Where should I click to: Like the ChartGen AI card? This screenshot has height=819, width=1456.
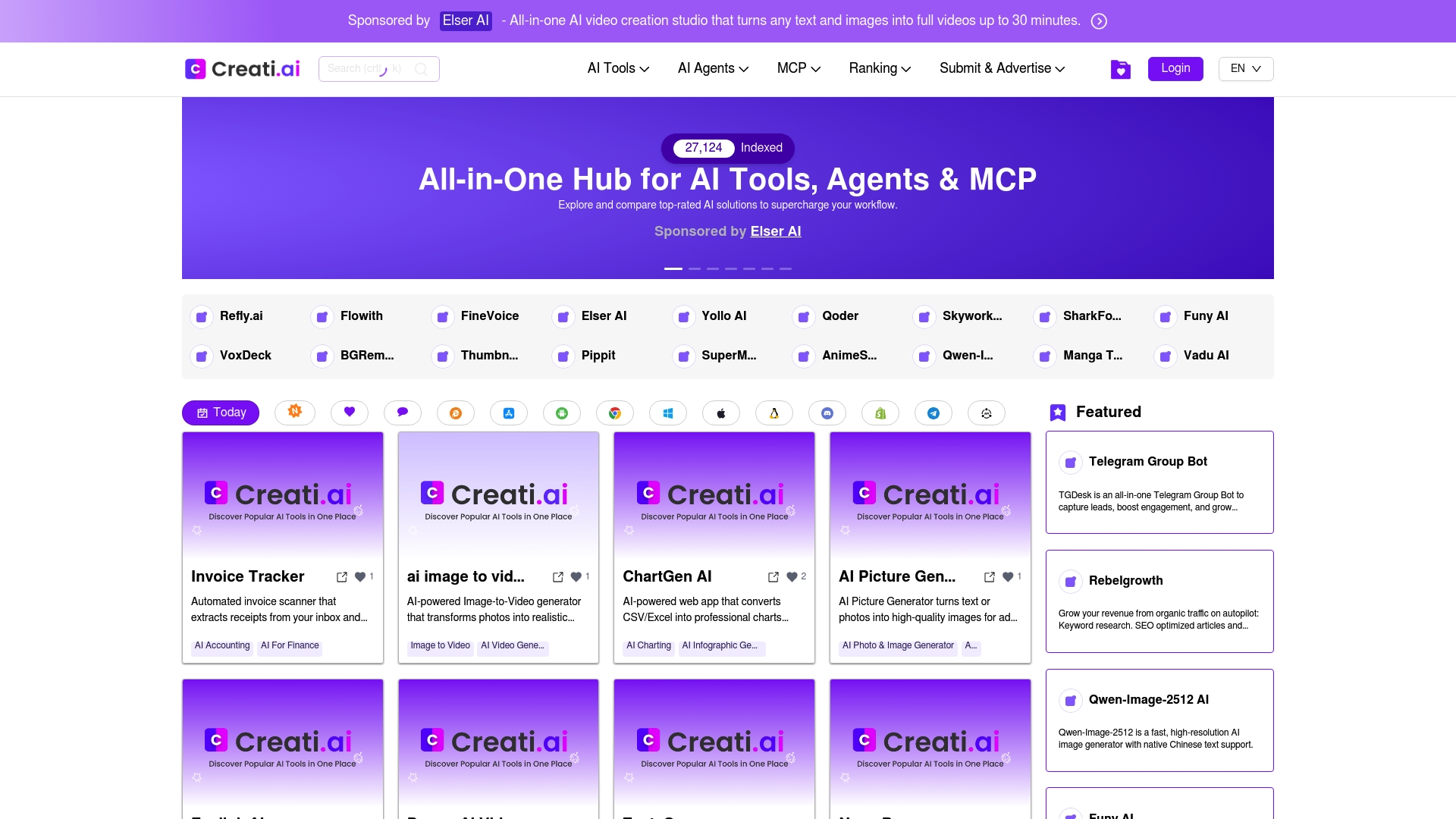pyautogui.click(x=792, y=576)
